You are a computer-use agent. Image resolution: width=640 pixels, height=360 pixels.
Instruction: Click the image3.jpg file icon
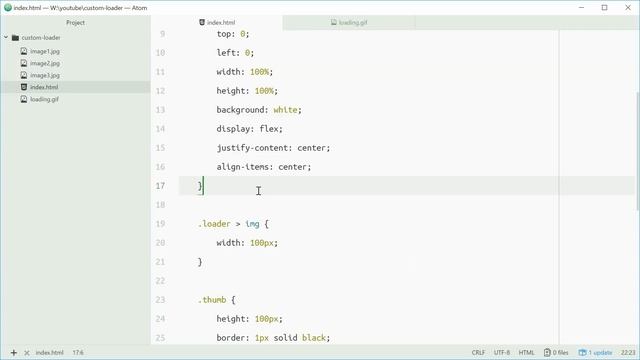tap(24, 75)
